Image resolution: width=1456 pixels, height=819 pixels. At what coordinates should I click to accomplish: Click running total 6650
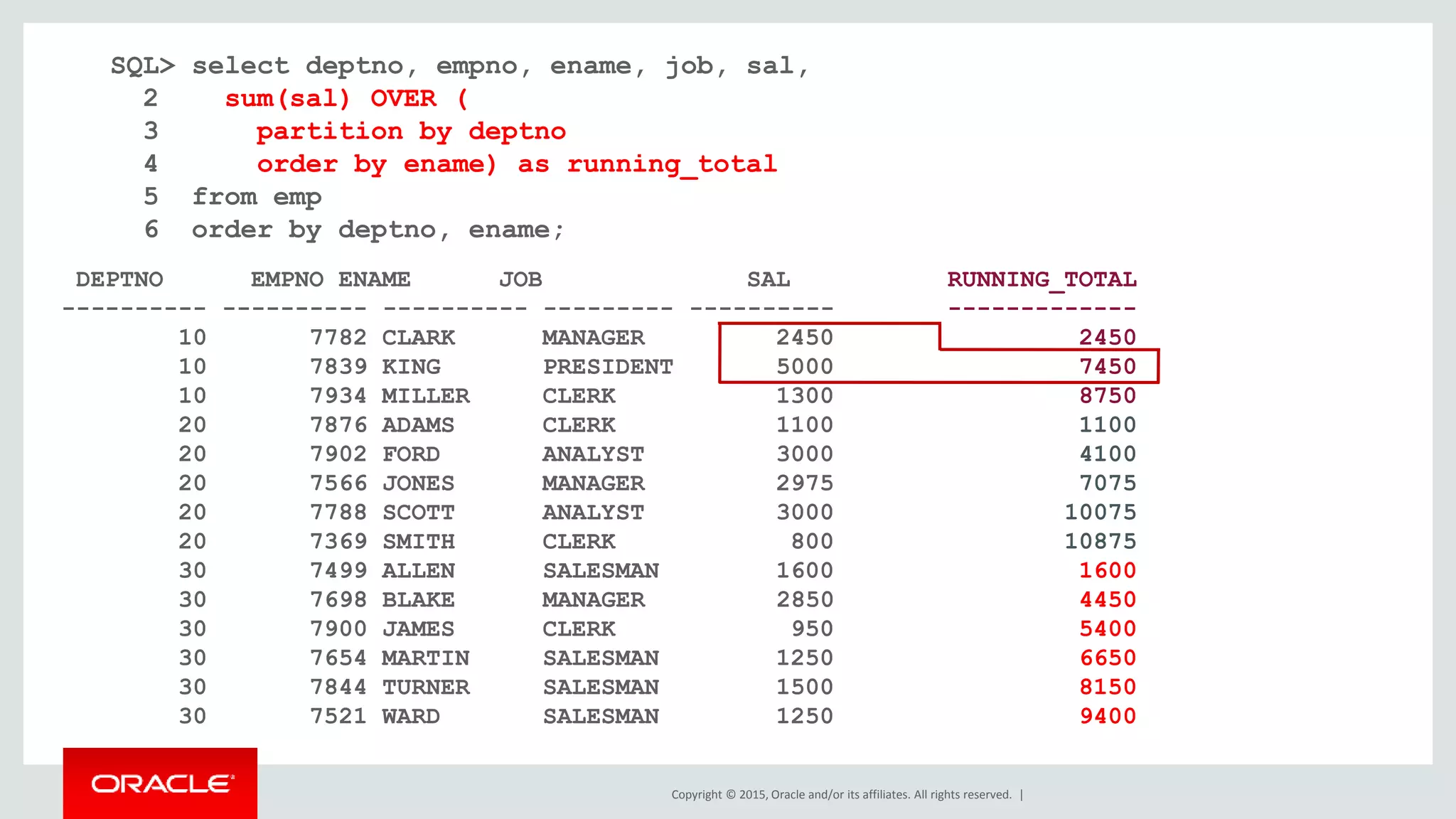click(x=1108, y=658)
